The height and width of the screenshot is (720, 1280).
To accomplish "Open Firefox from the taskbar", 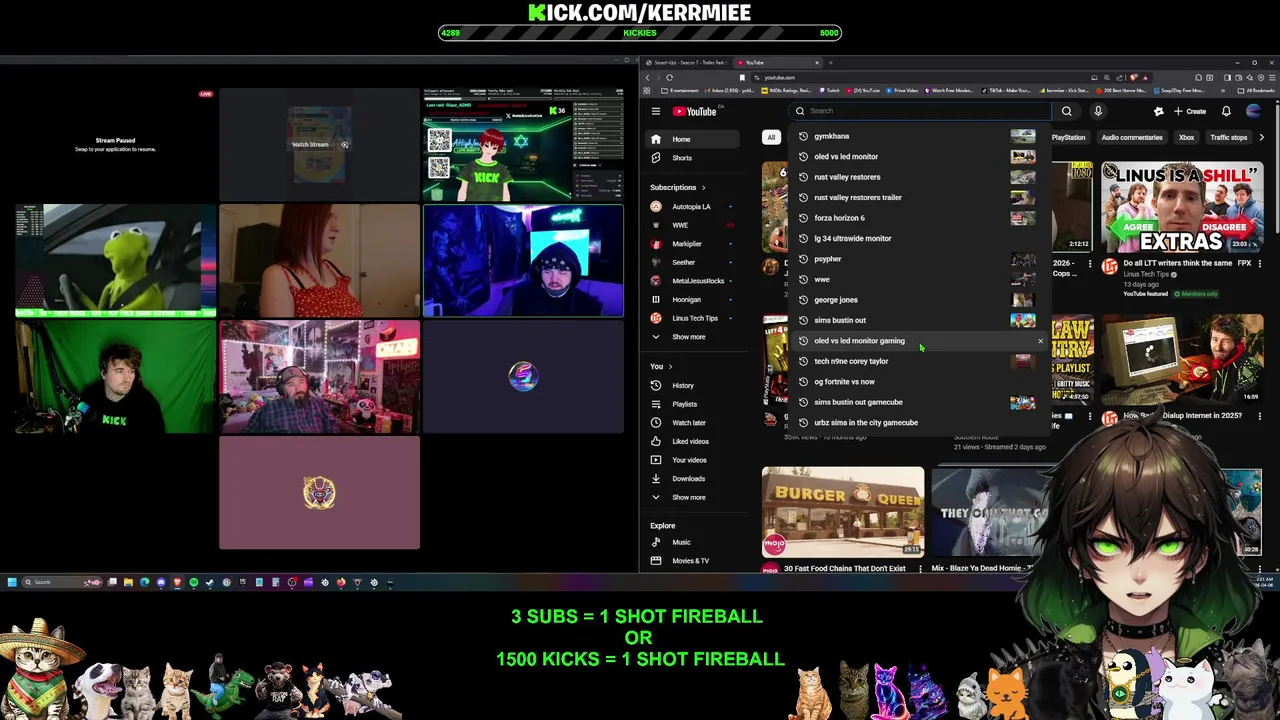I will tap(341, 582).
